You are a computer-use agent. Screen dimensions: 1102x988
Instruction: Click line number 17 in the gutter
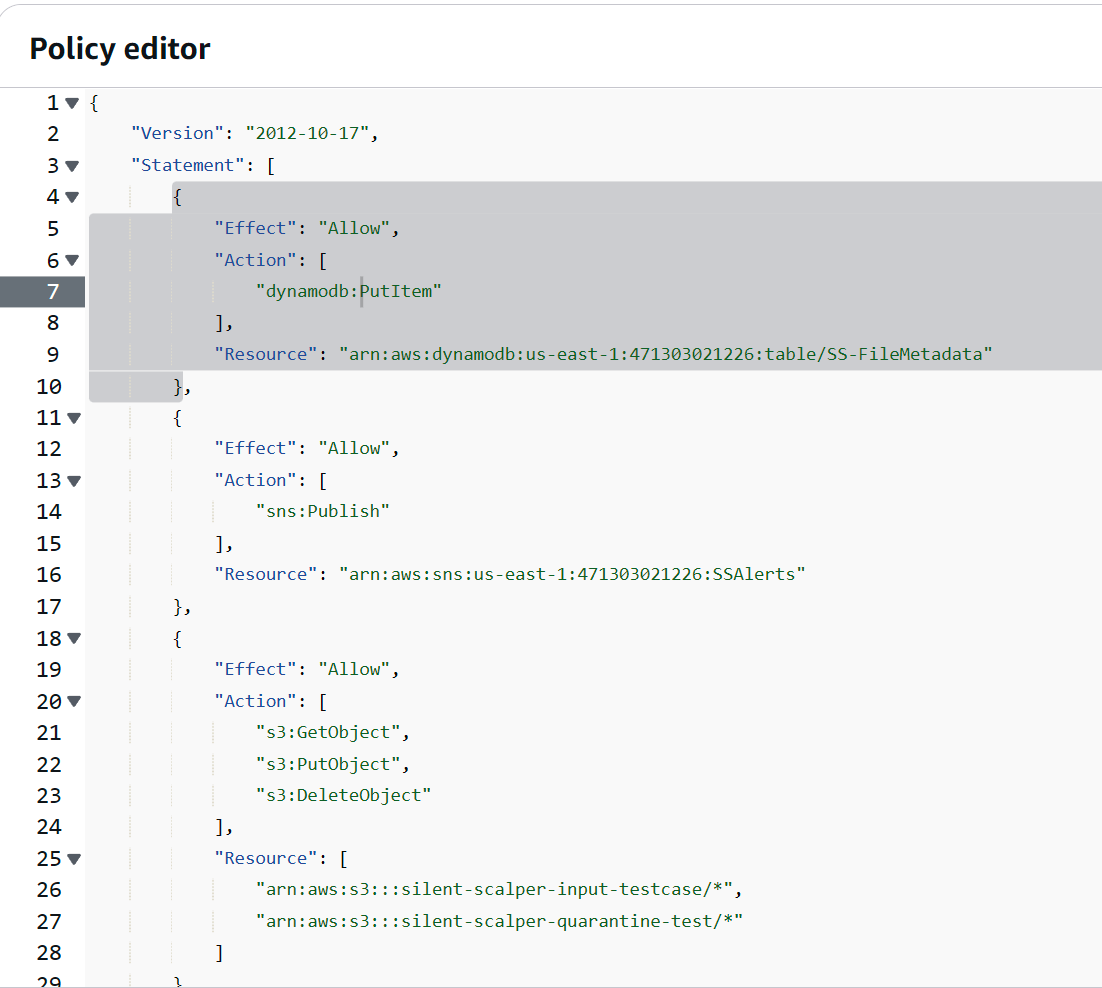49,606
